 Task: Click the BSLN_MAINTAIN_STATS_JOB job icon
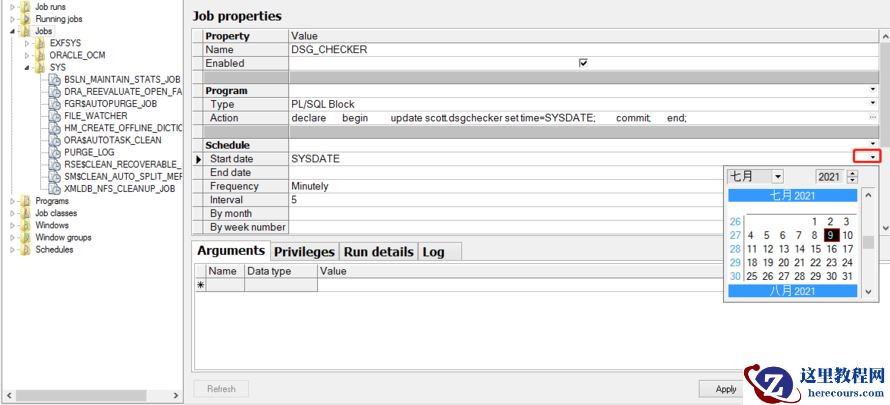tap(54, 79)
